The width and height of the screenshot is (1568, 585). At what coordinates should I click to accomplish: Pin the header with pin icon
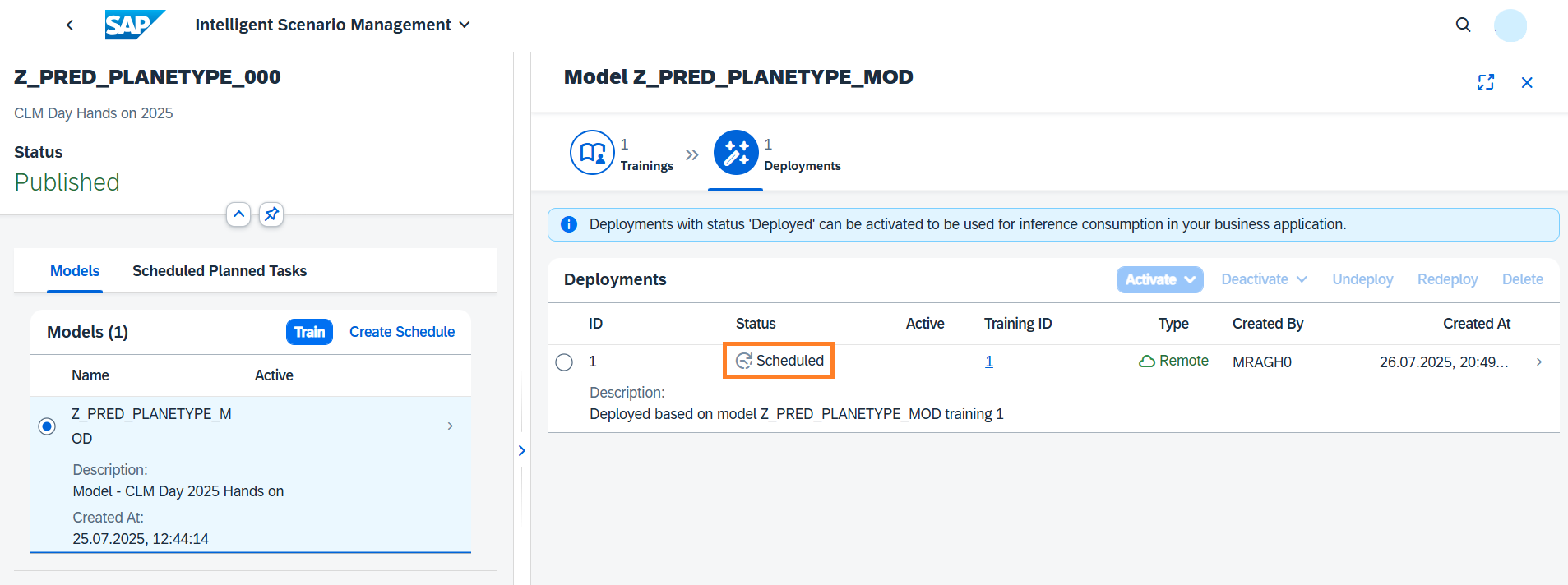click(271, 214)
